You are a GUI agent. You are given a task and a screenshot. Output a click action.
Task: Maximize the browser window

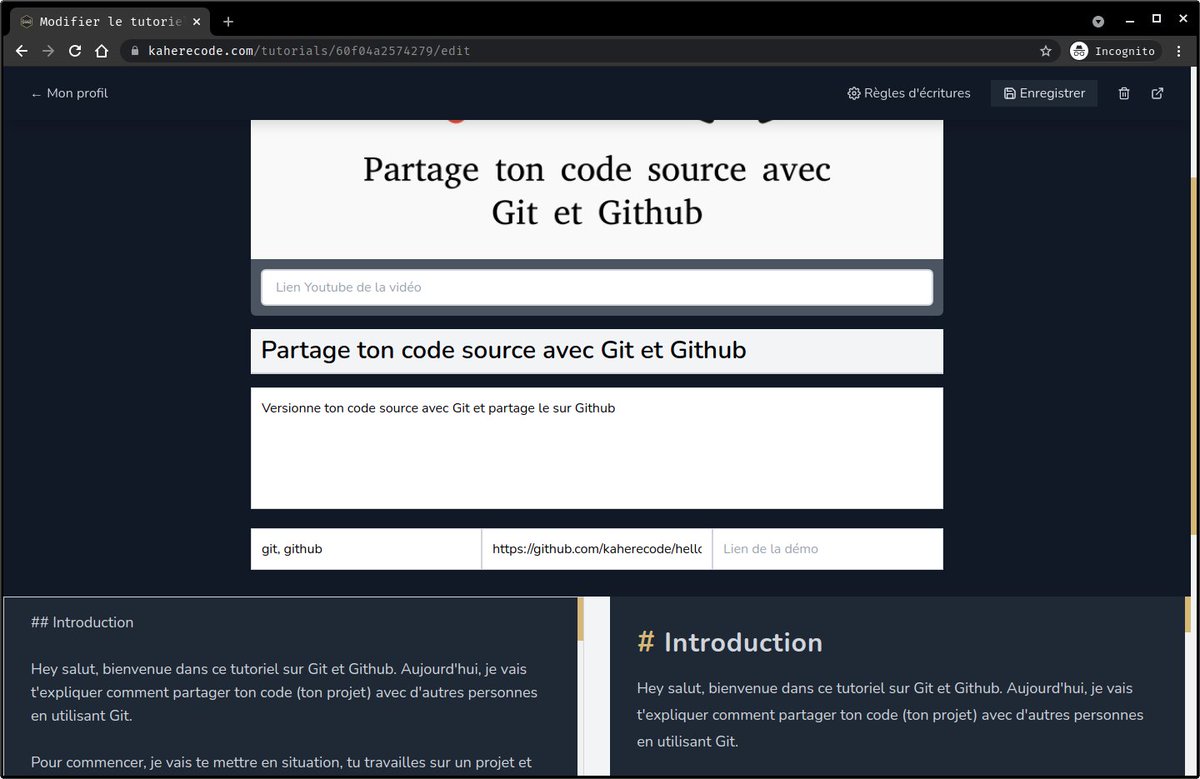(1156, 19)
